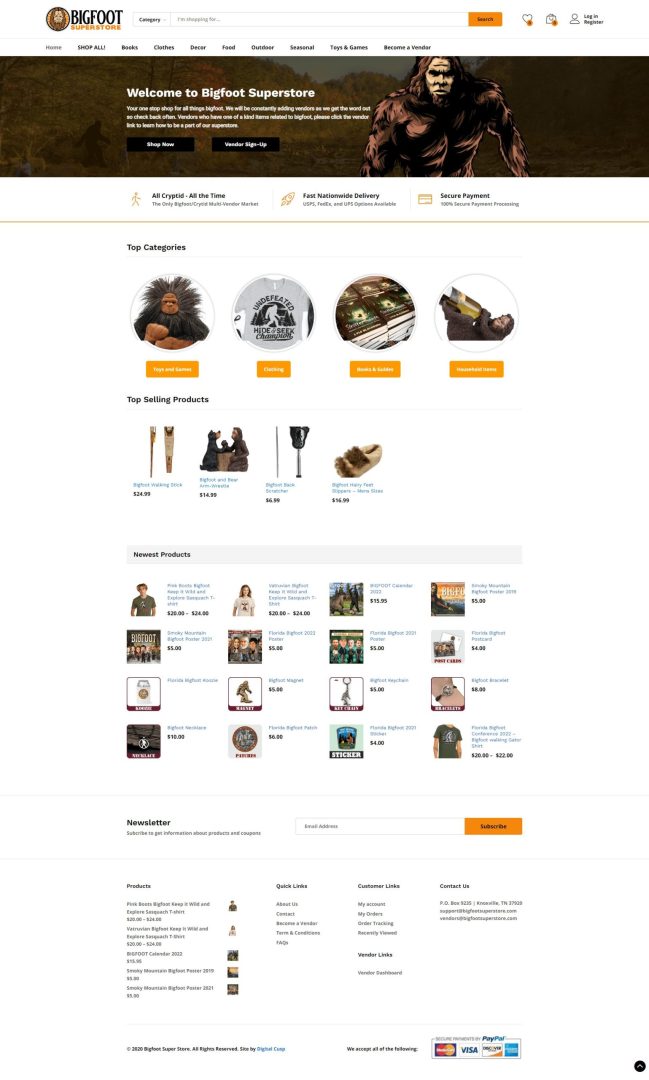Click the back-to-top arrow icon
The image size is (649, 1080).
pyautogui.click(x=639, y=1066)
